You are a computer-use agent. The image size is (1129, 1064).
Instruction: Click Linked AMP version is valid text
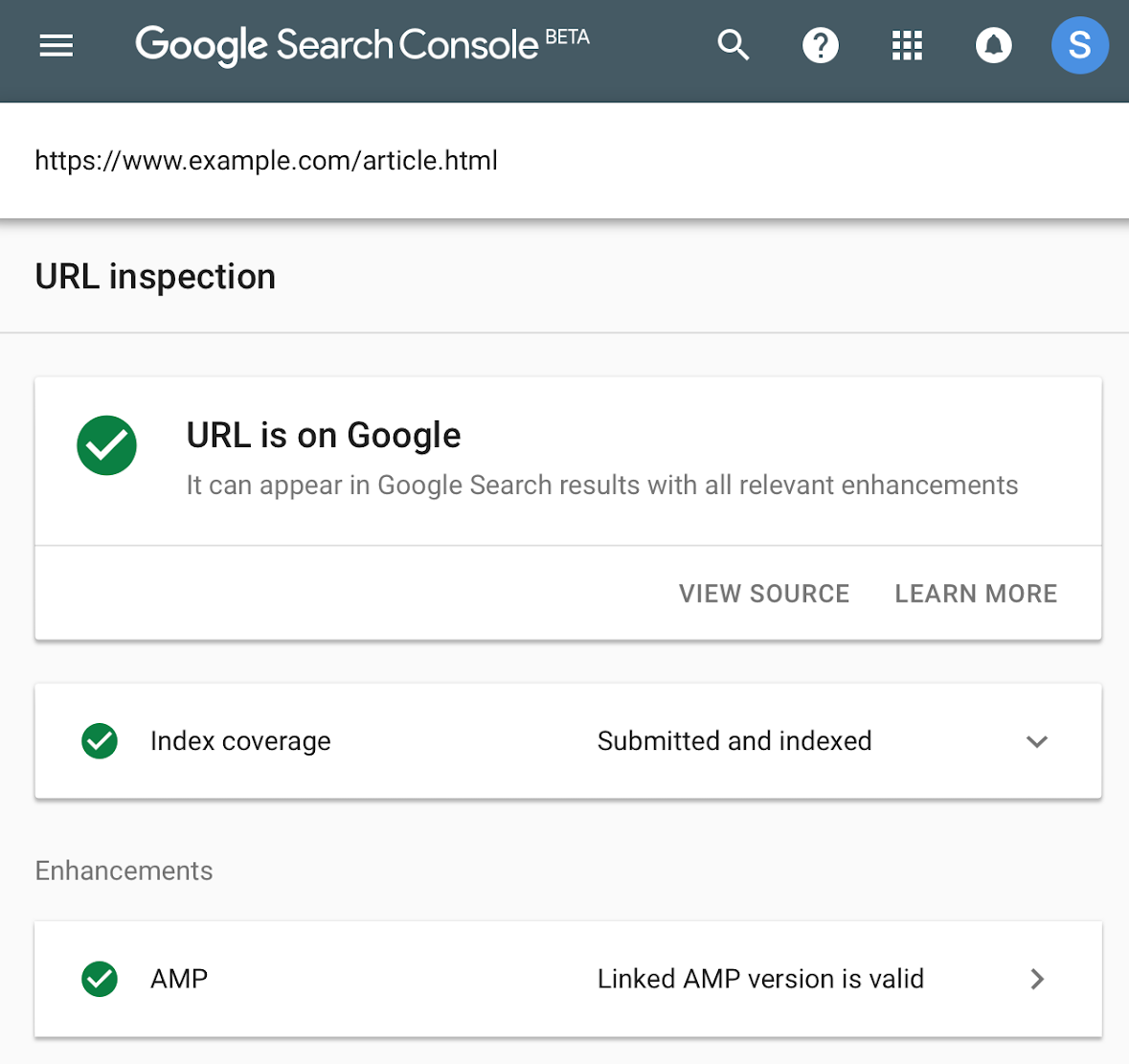[760, 979]
